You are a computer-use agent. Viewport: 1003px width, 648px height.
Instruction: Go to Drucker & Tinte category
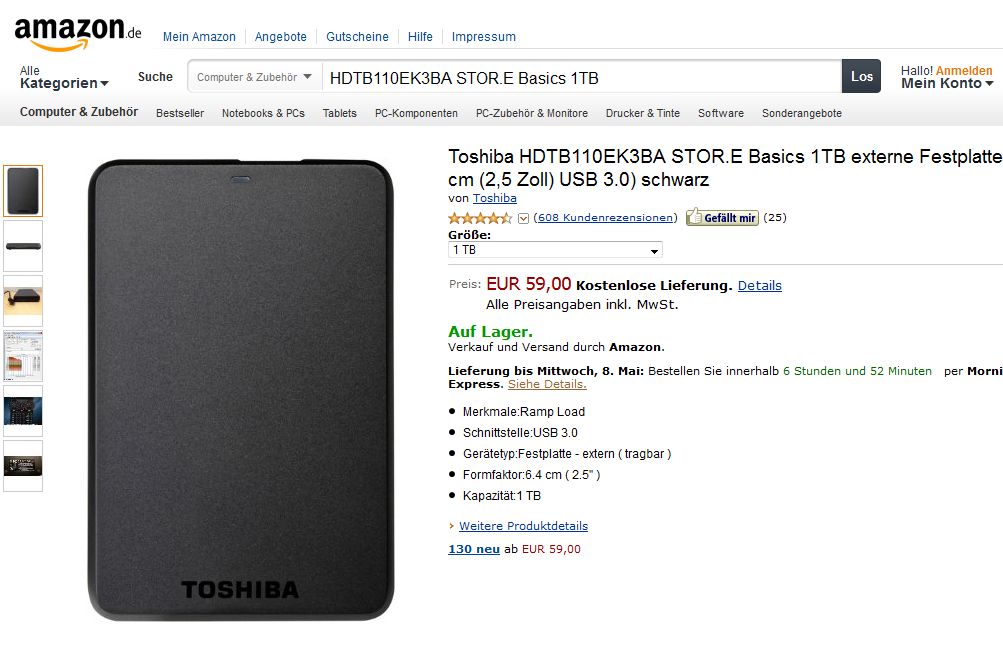pos(643,113)
